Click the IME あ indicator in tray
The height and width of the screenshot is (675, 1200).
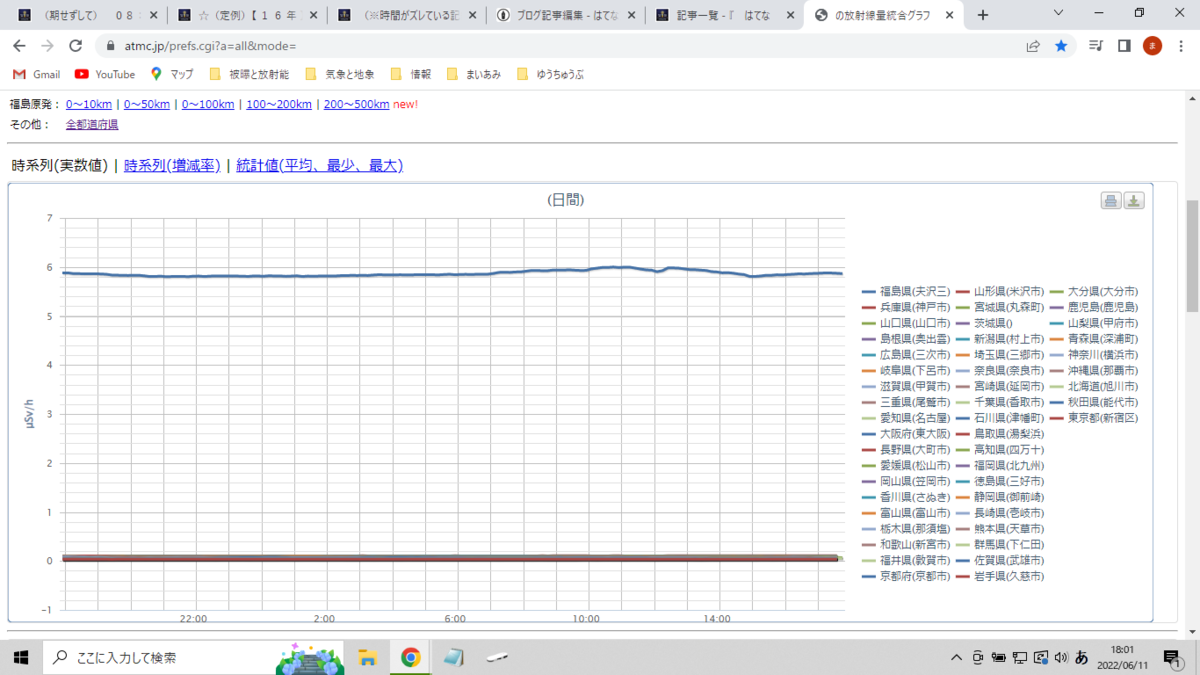click(x=1082, y=657)
